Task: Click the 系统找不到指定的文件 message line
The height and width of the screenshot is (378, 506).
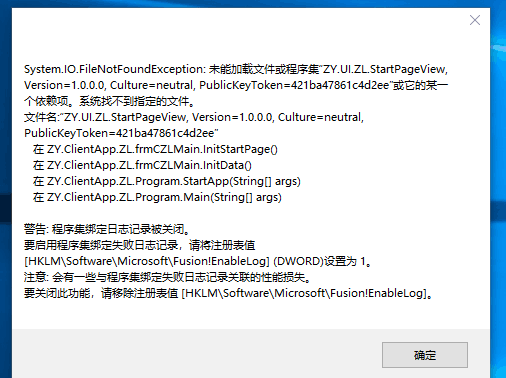Action: (109, 101)
